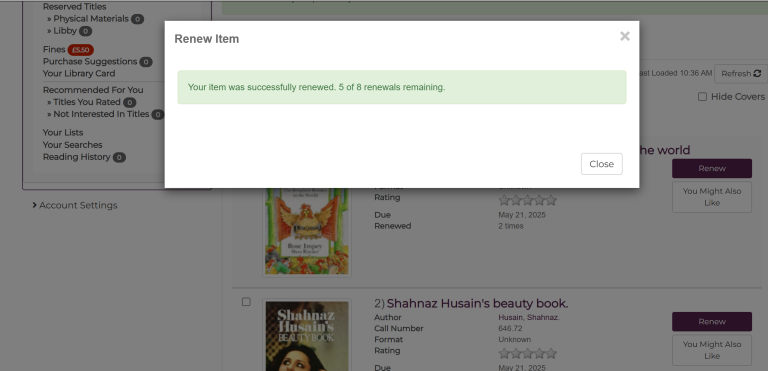This screenshot has height=371, width=768.
Task: Open Recommended For You link
Action: click(x=93, y=90)
